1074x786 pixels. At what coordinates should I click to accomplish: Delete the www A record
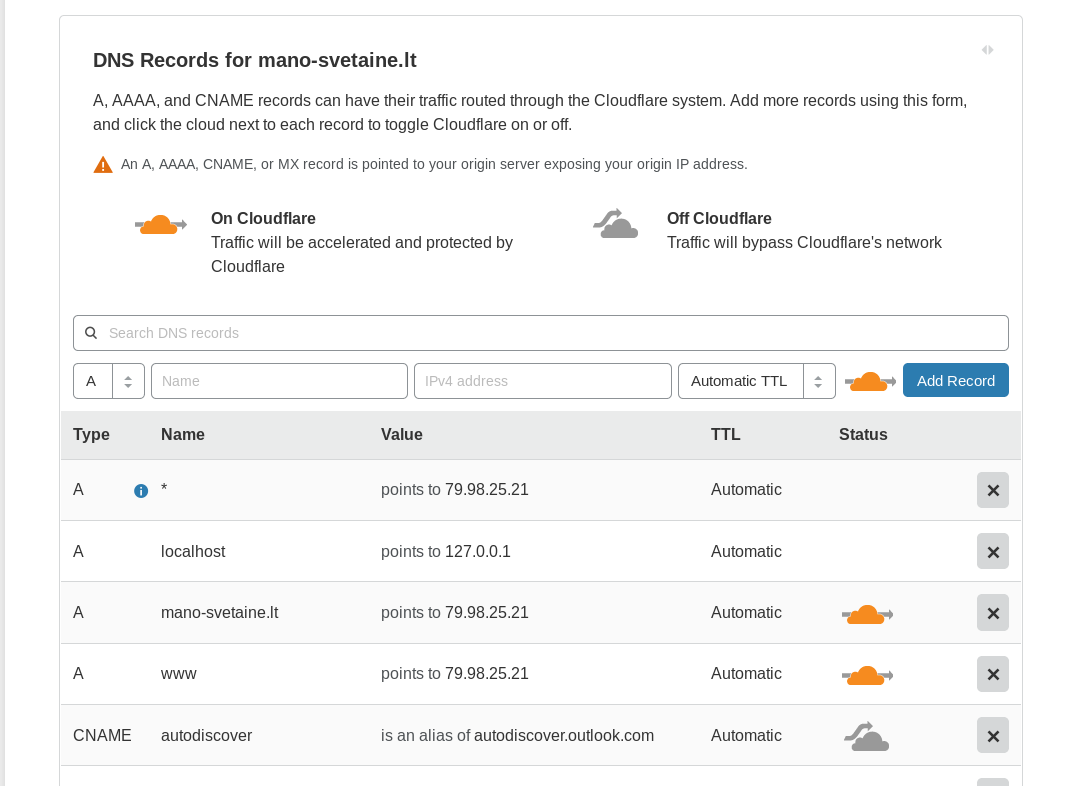pos(992,674)
